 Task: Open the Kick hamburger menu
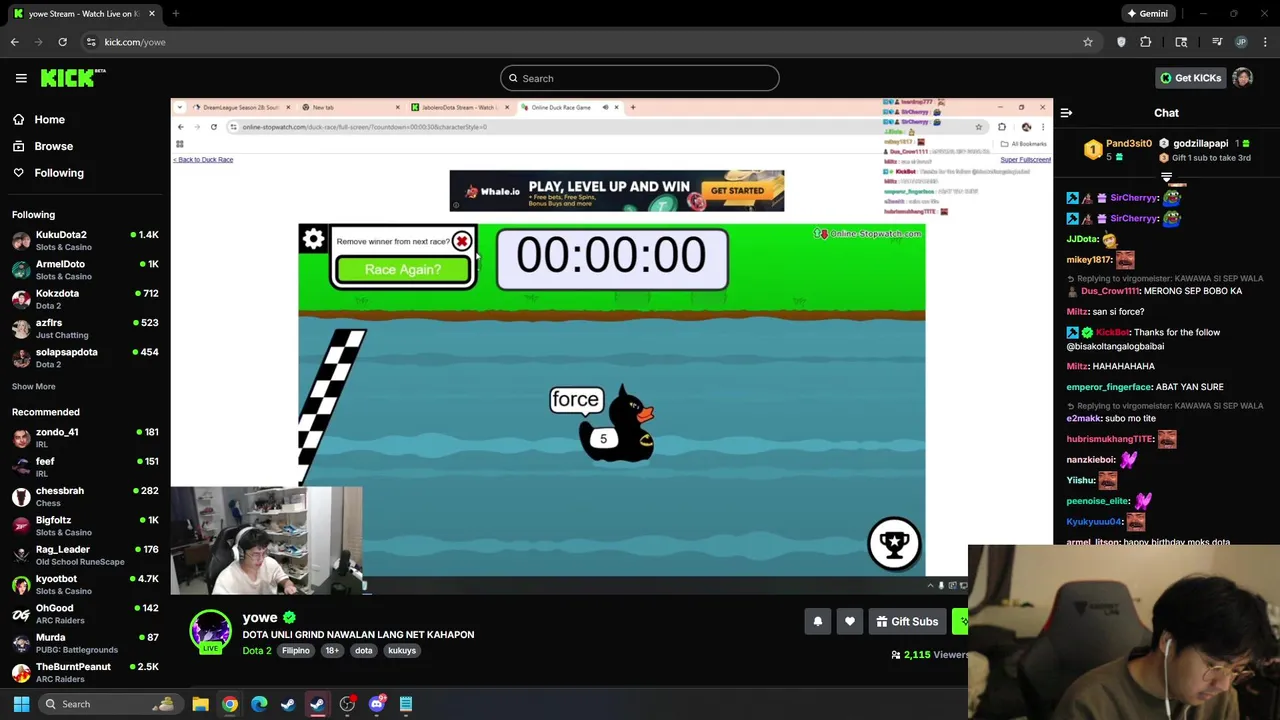21,78
